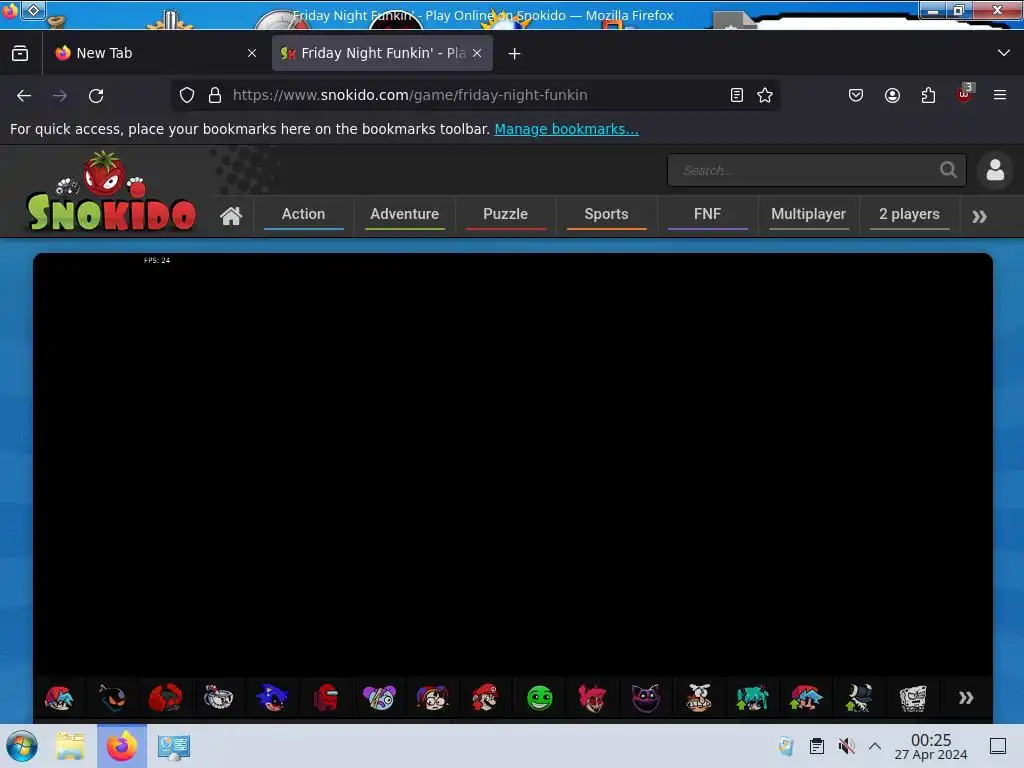Open the extensions puzzle icon
The image size is (1024, 768).
point(928,95)
